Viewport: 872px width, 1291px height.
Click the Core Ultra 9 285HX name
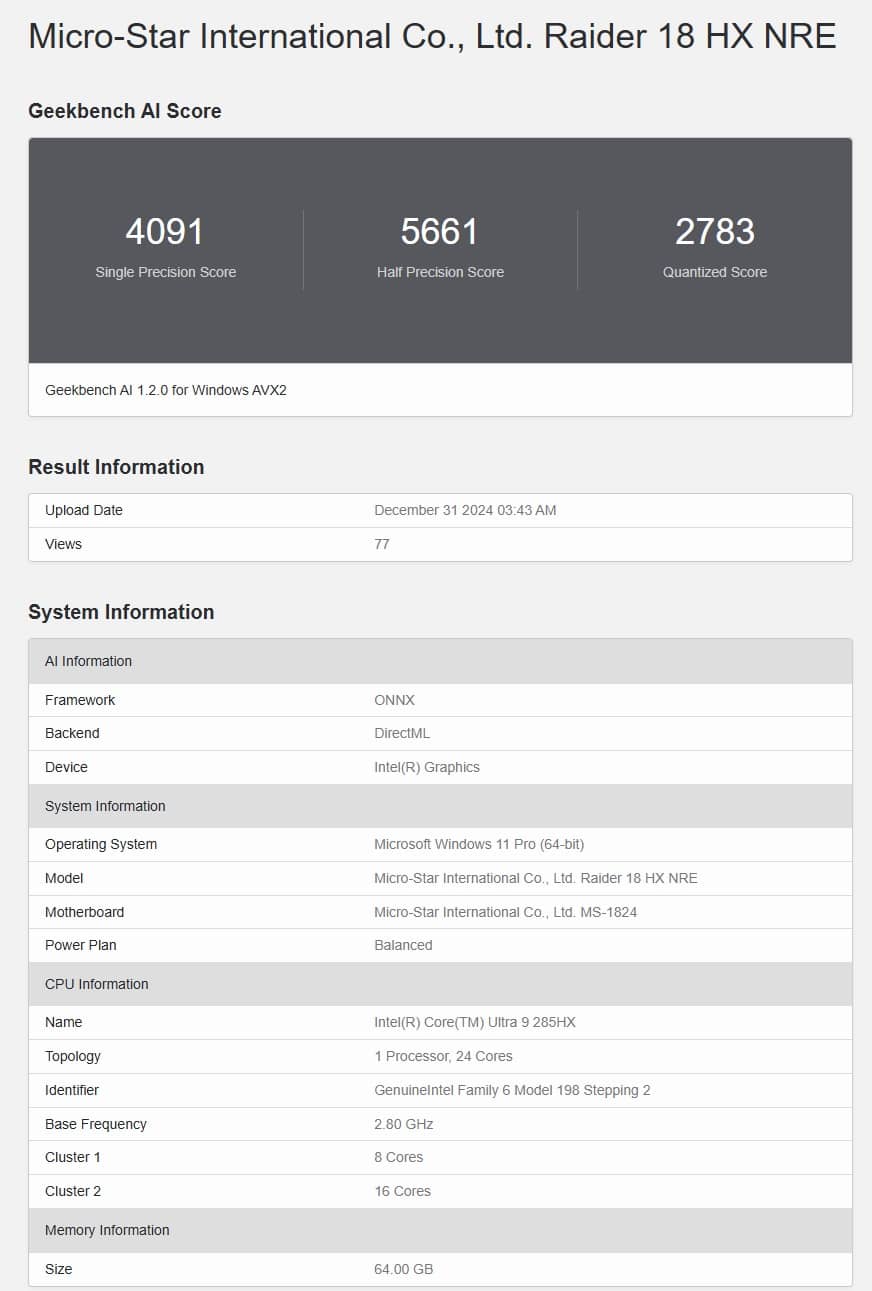[475, 1022]
